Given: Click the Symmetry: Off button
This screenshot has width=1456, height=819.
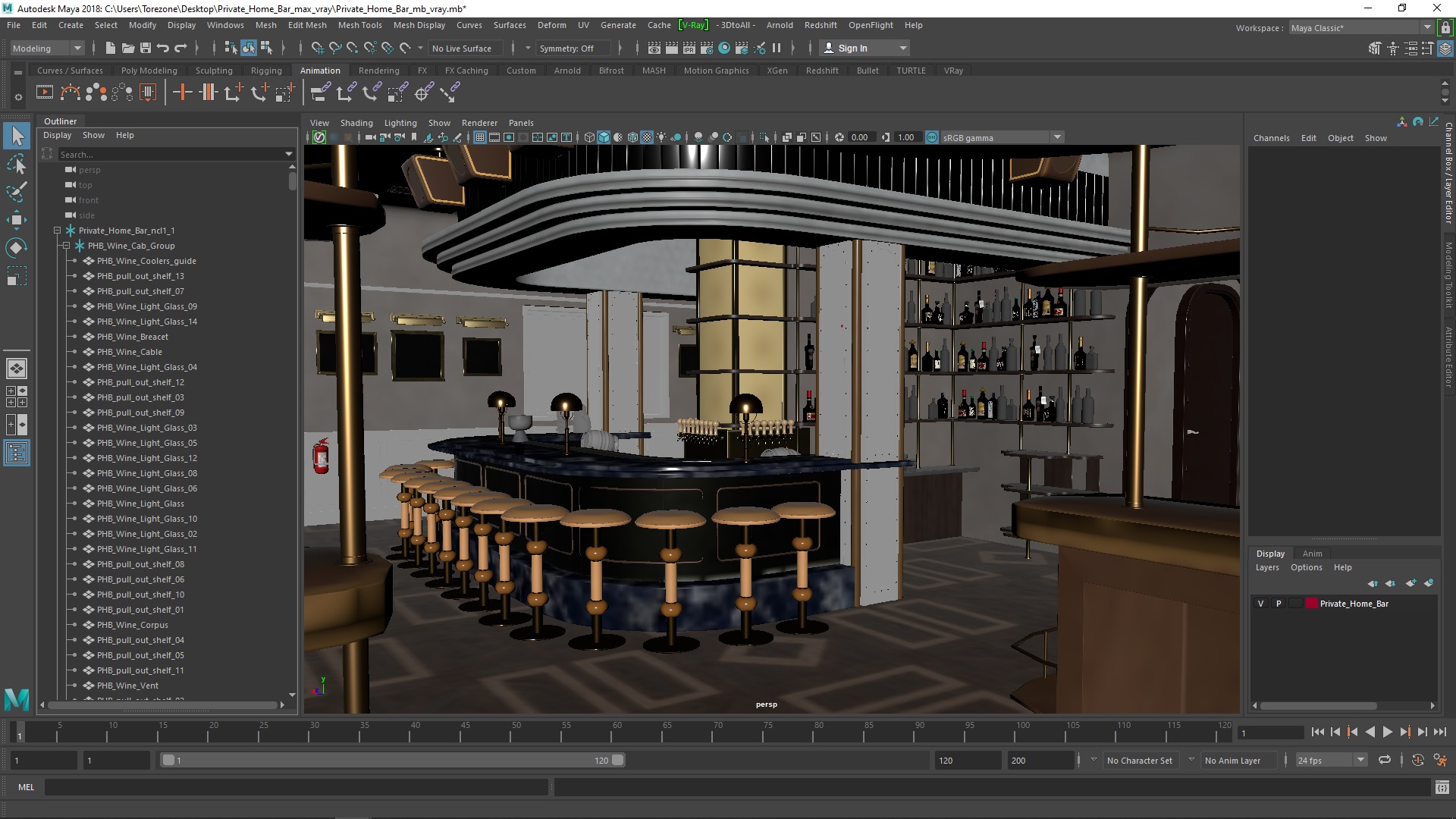Looking at the screenshot, I should click(573, 48).
